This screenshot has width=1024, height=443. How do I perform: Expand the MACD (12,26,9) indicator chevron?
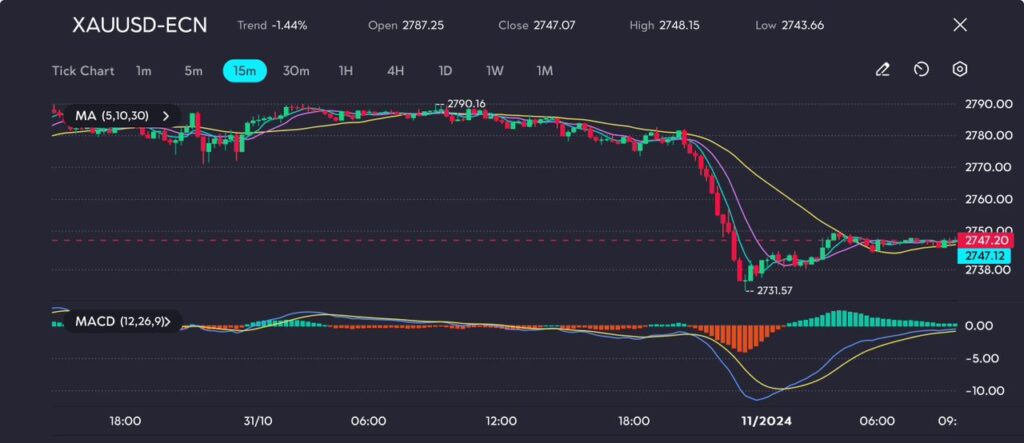180,322
